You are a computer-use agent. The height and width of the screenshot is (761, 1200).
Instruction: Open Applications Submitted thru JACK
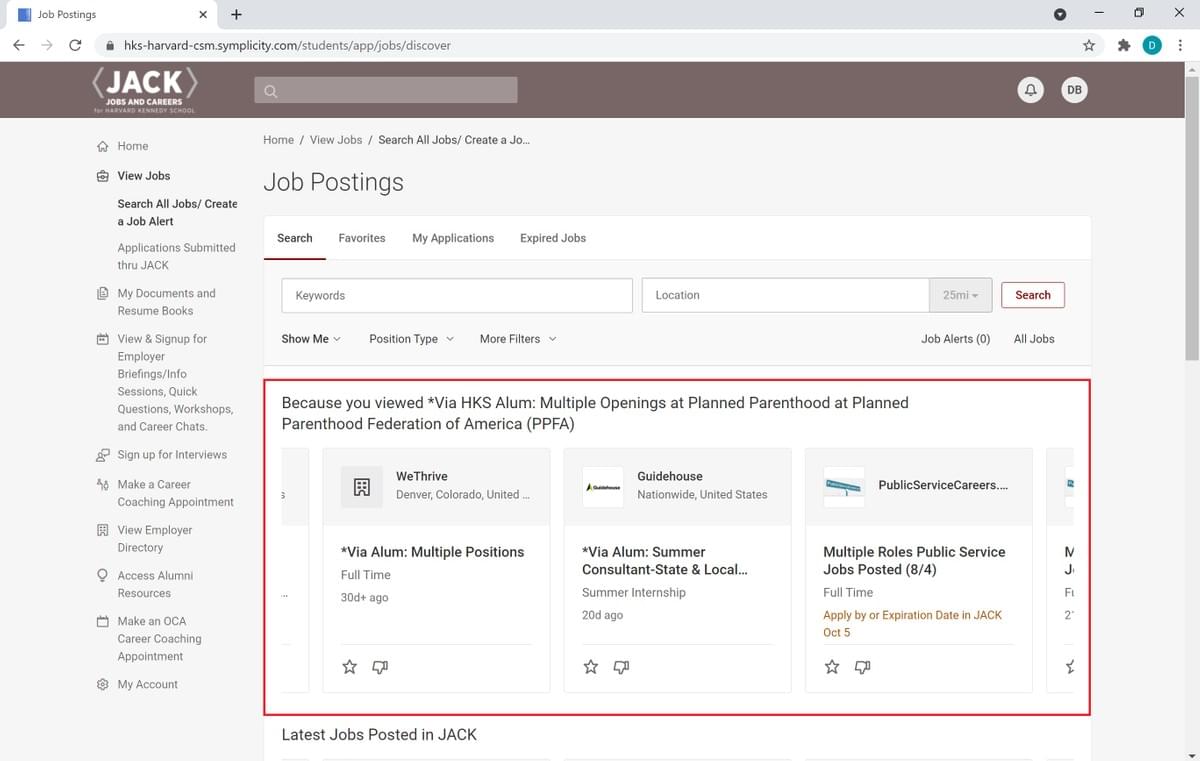(x=176, y=256)
